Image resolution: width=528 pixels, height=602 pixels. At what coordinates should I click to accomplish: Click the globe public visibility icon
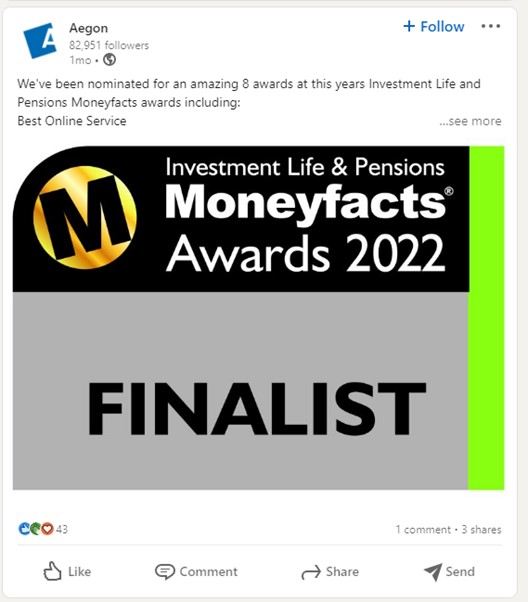point(109,60)
